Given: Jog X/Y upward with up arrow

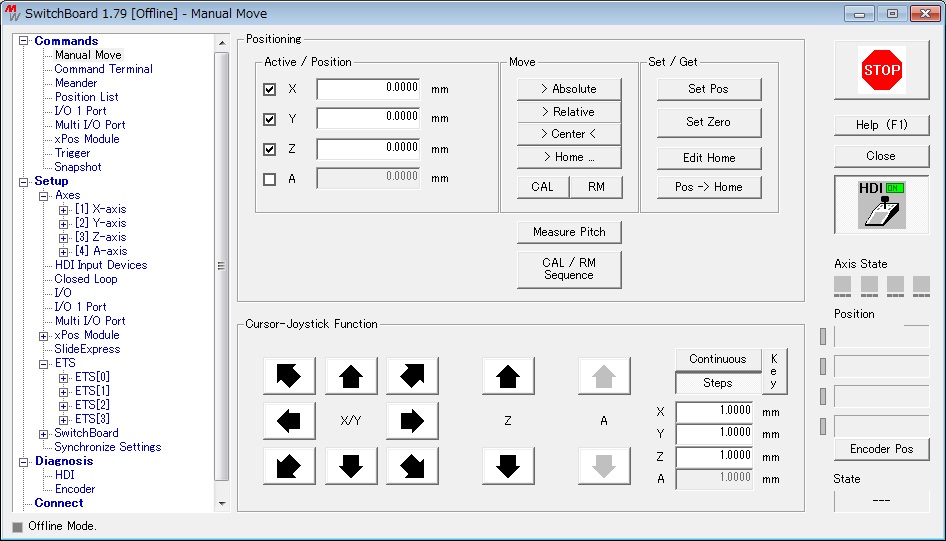Looking at the screenshot, I should coord(351,376).
